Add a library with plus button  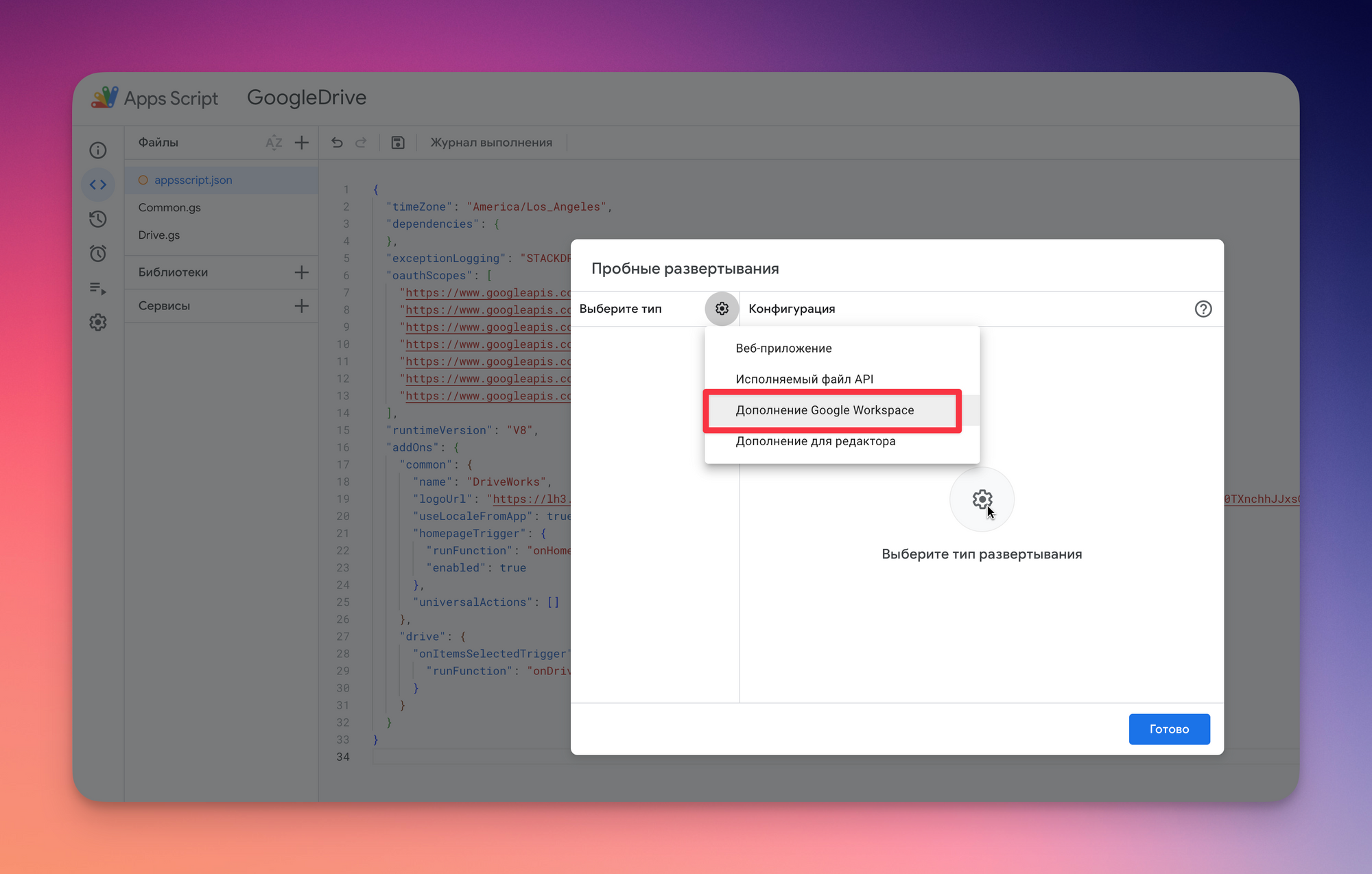(302, 272)
